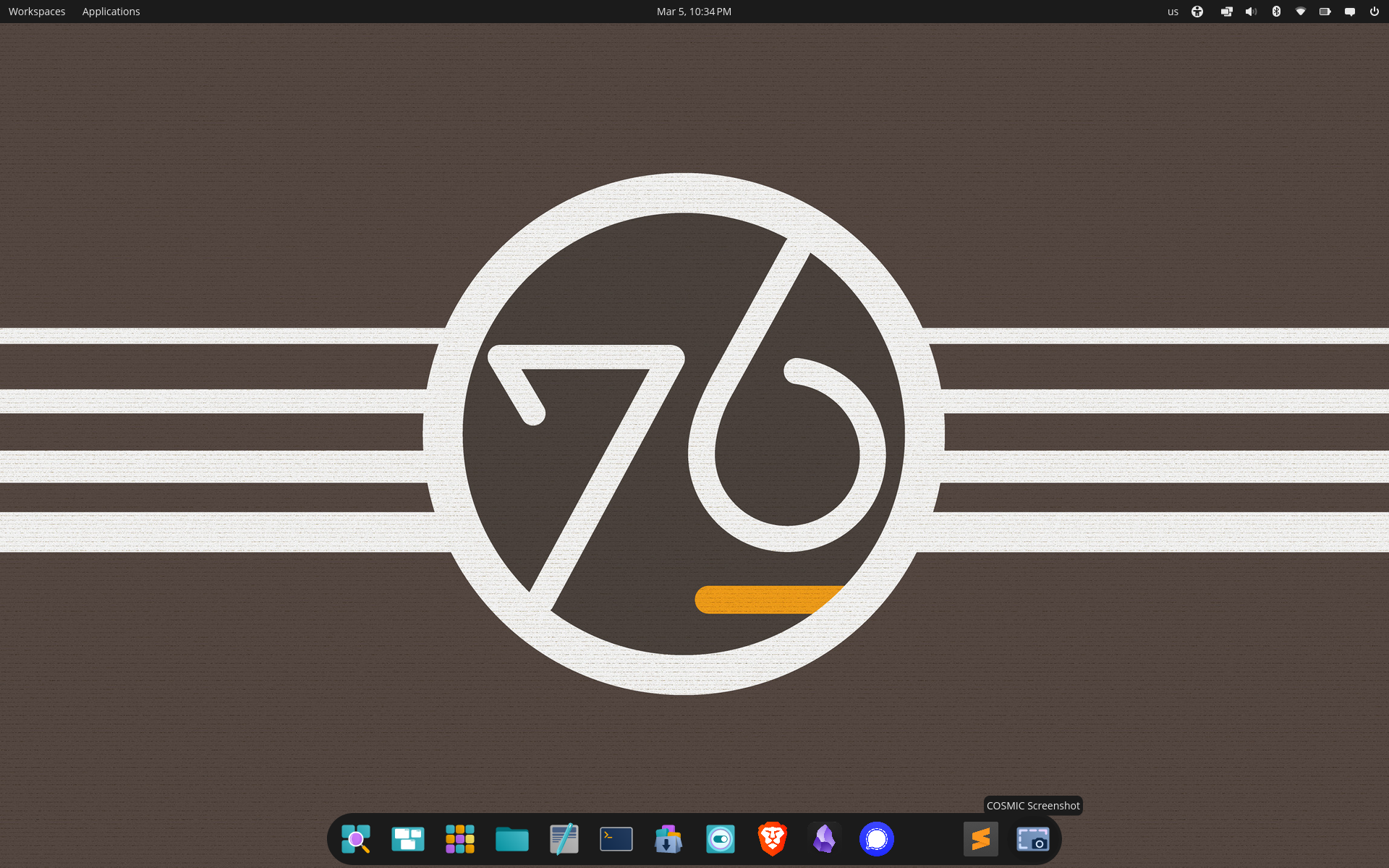Screen dimensions: 1389x868
Task: Launch the text editor from dock
Action: click(564, 839)
